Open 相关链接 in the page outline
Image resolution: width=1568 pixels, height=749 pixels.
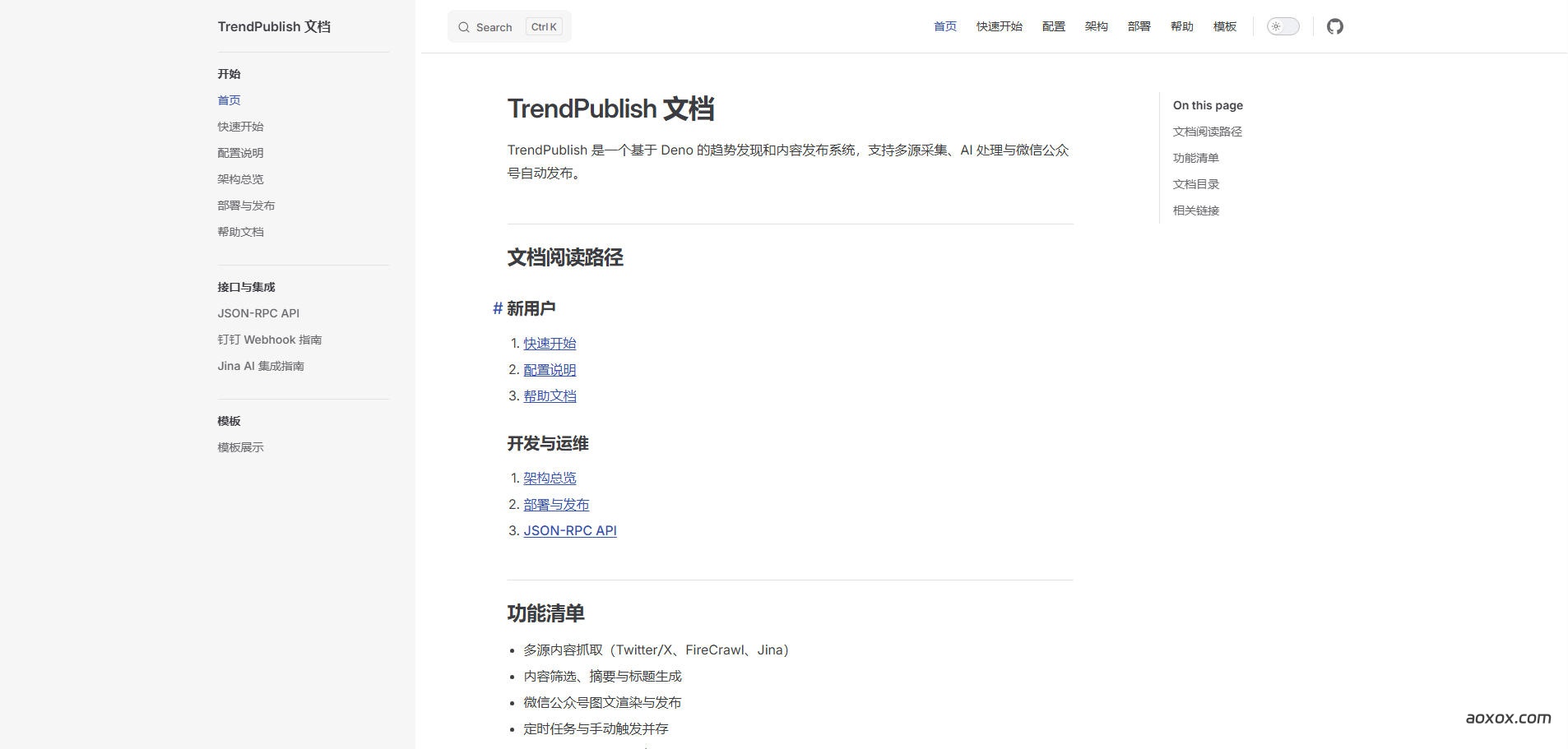(x=1196, y=210)
